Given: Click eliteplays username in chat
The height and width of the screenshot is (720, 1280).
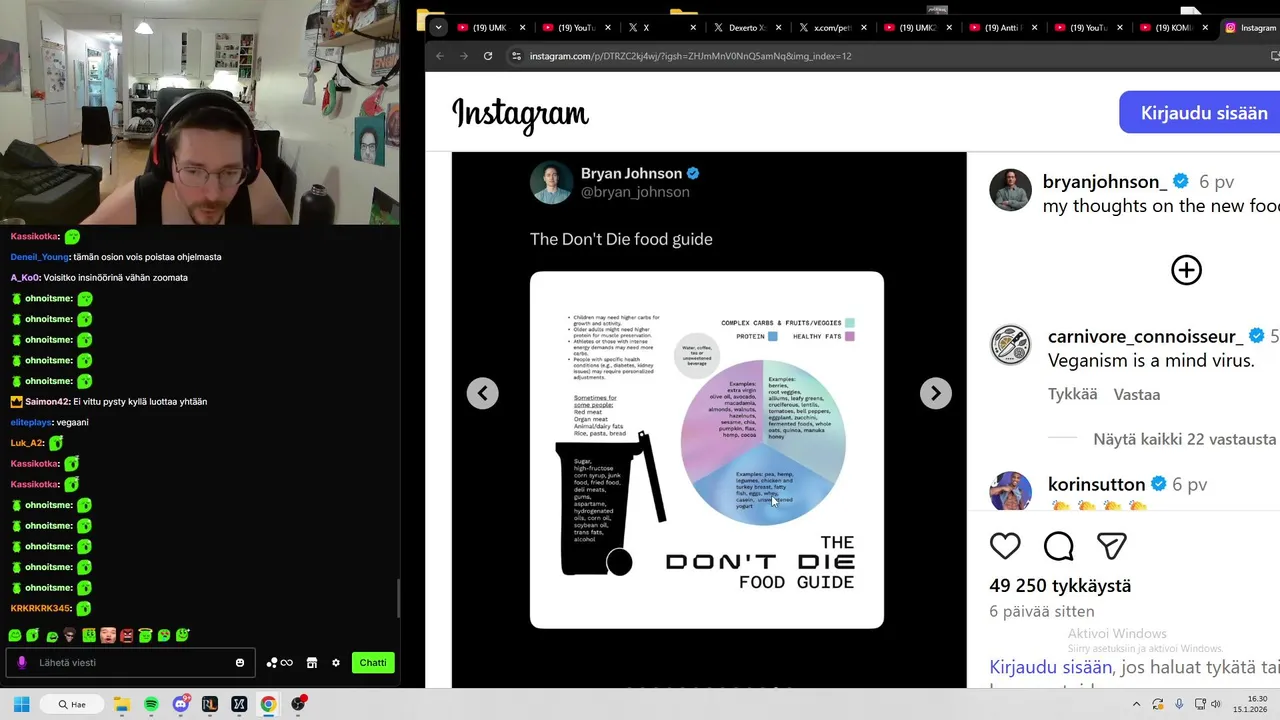Looking at the screenshot, I should point(33,422).
